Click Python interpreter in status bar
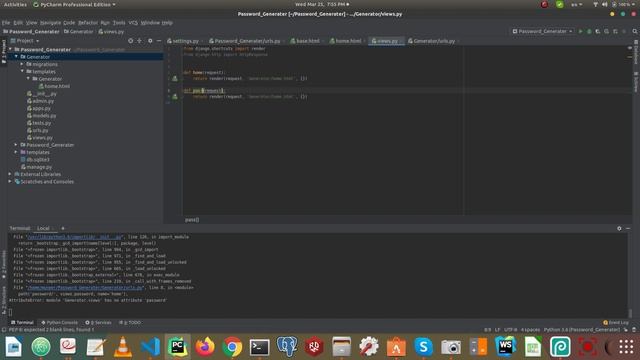This screenshot has width=640, height=360. tap(582, 330)
